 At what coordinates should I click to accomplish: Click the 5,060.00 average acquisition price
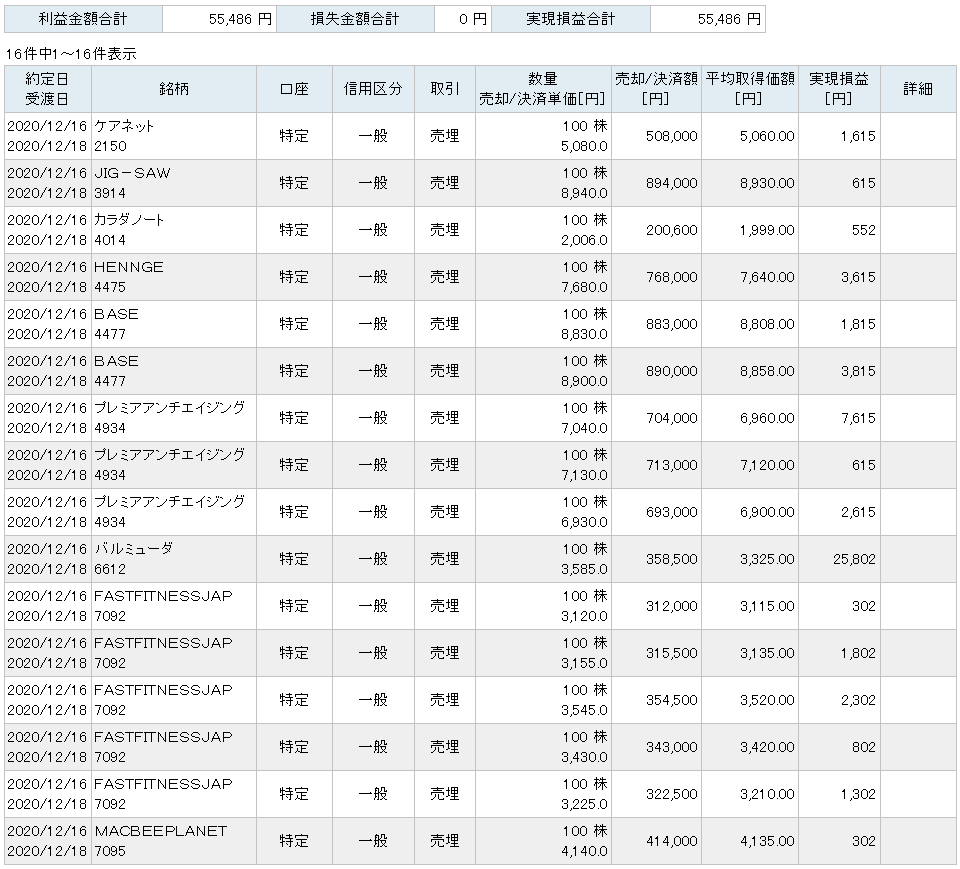pyautogui.click(x=767, y=136)
